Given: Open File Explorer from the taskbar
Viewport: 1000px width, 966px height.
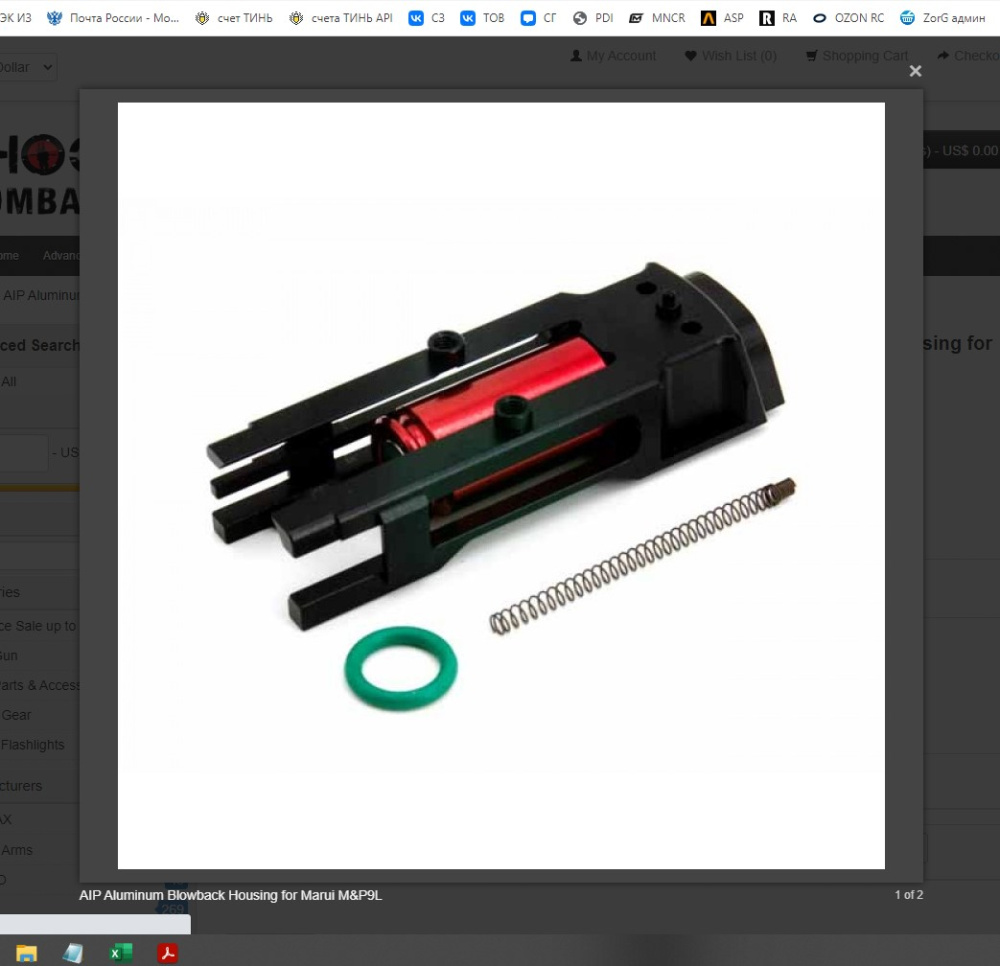Looking at the screenshot, I should point(26,953).
